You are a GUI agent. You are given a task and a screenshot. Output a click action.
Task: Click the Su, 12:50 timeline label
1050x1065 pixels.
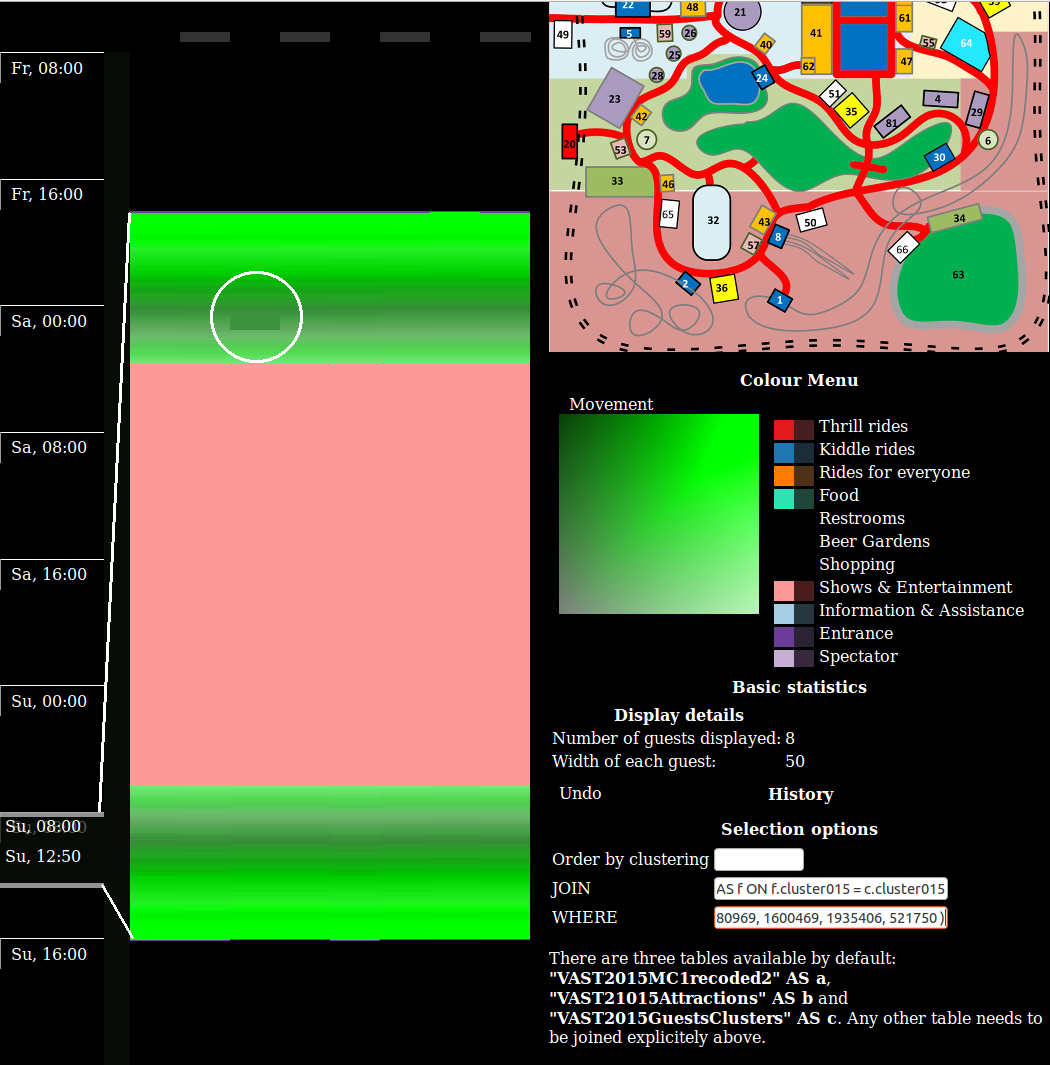(x=43, y=856)
